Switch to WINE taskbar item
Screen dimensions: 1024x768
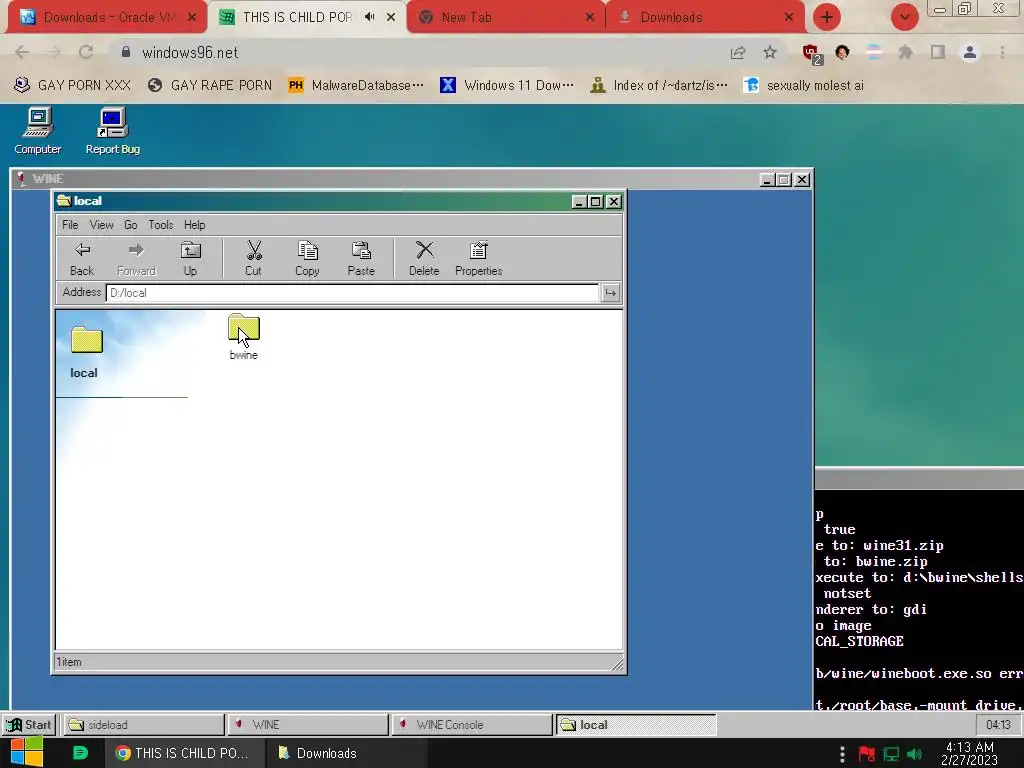[x=308, y=725]
